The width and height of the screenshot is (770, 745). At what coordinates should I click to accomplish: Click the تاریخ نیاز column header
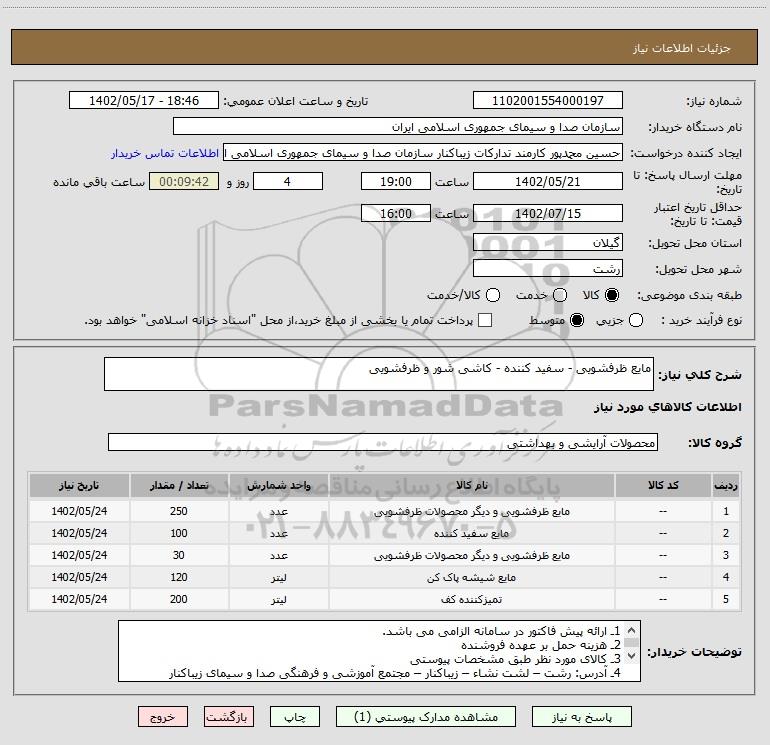(x=79, y=485)
